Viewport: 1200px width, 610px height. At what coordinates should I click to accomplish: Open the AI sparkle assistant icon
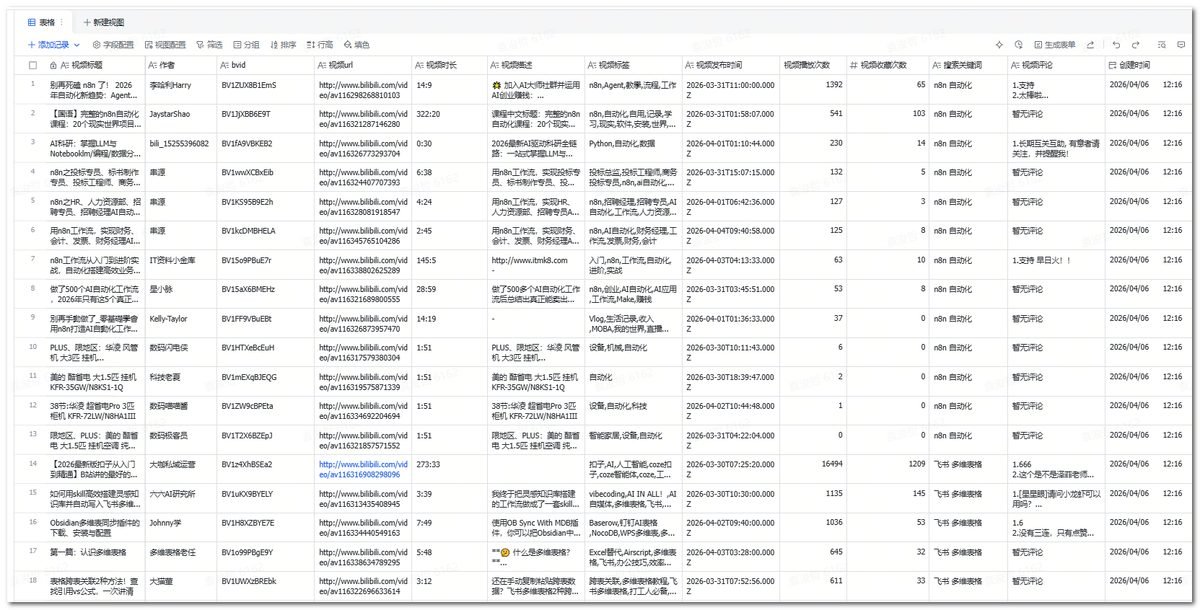tap(999, 45)
